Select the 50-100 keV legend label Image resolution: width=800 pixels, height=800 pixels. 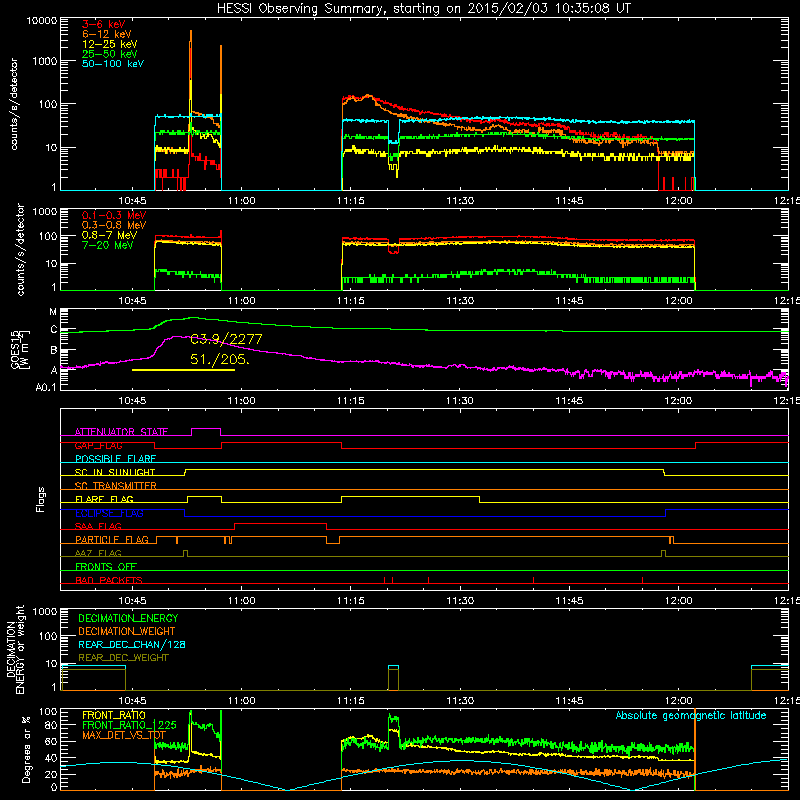pos(113,64)
